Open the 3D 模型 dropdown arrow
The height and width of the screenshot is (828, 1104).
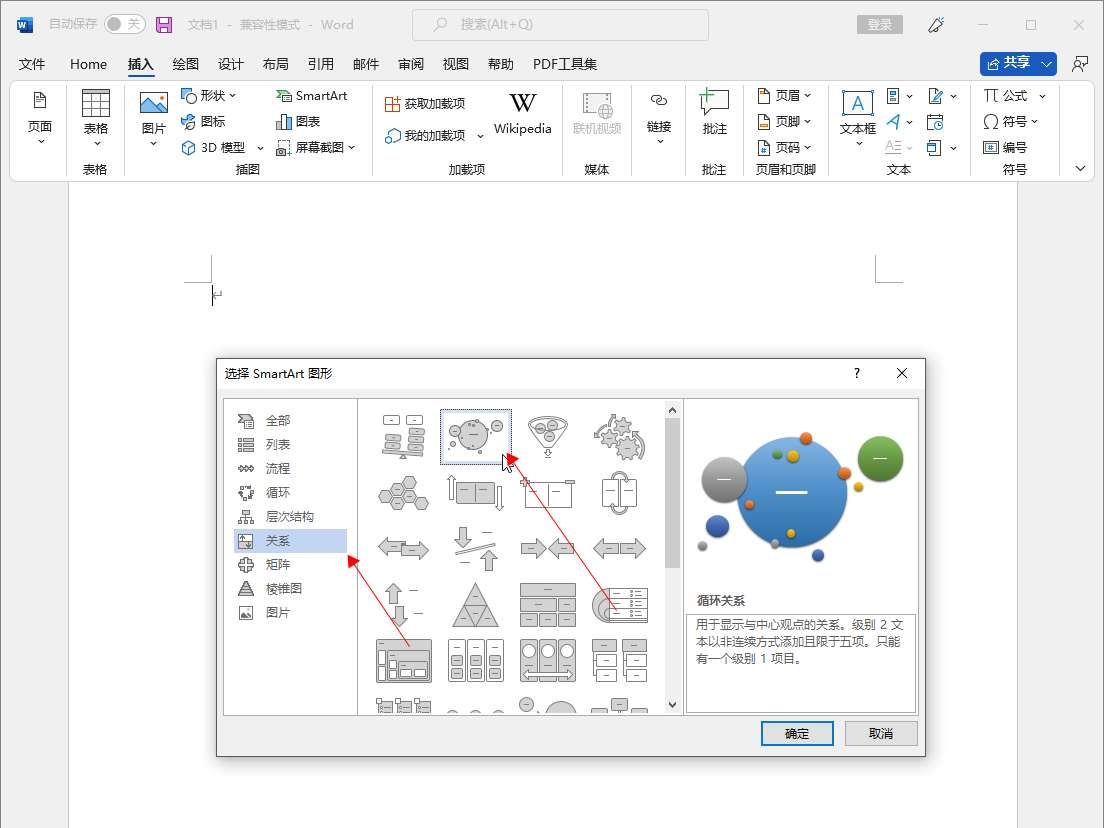260,148
